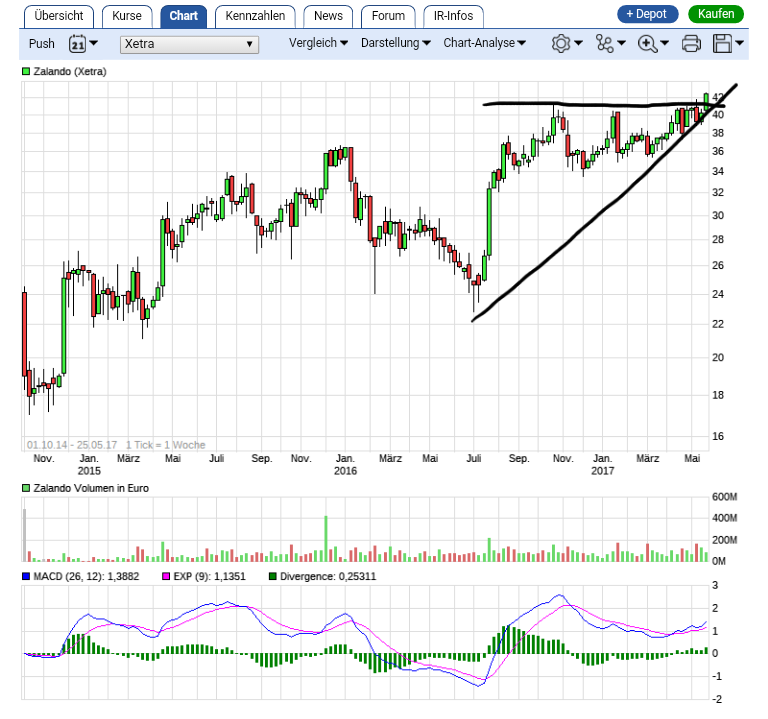Switch to the Übersicht tab

point(59,16)
